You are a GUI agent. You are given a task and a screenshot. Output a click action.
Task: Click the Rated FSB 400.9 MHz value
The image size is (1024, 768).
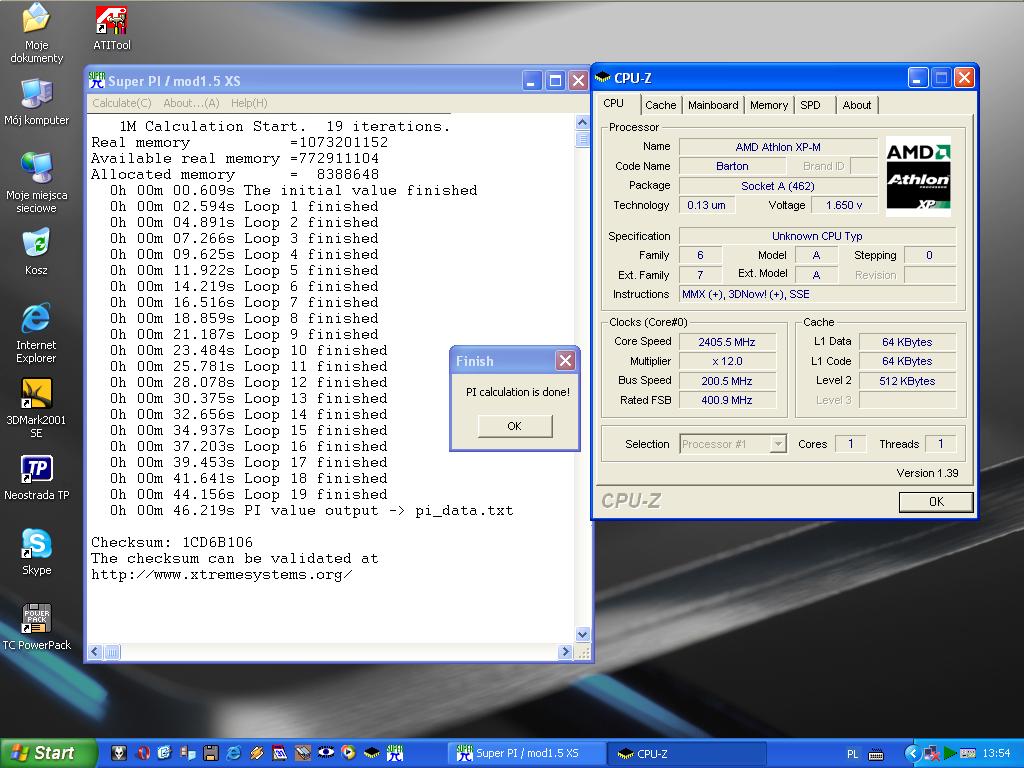tap(727, 400)
